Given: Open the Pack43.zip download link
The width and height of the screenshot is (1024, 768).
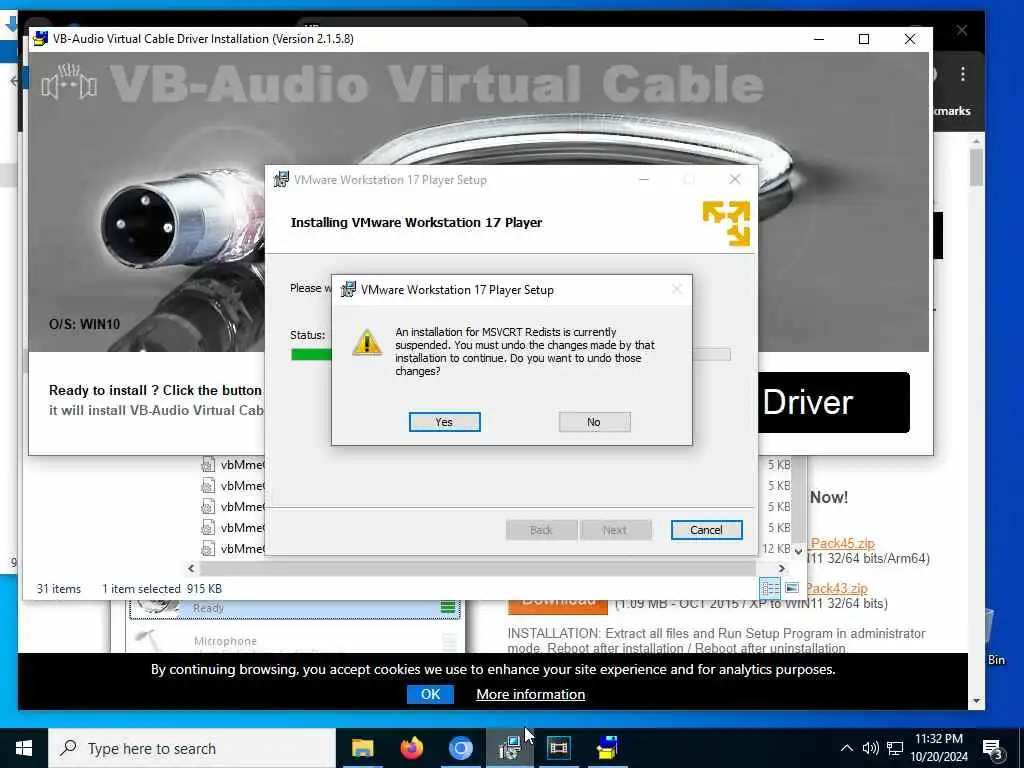Looking at the screenshot, I should point(837,588).
